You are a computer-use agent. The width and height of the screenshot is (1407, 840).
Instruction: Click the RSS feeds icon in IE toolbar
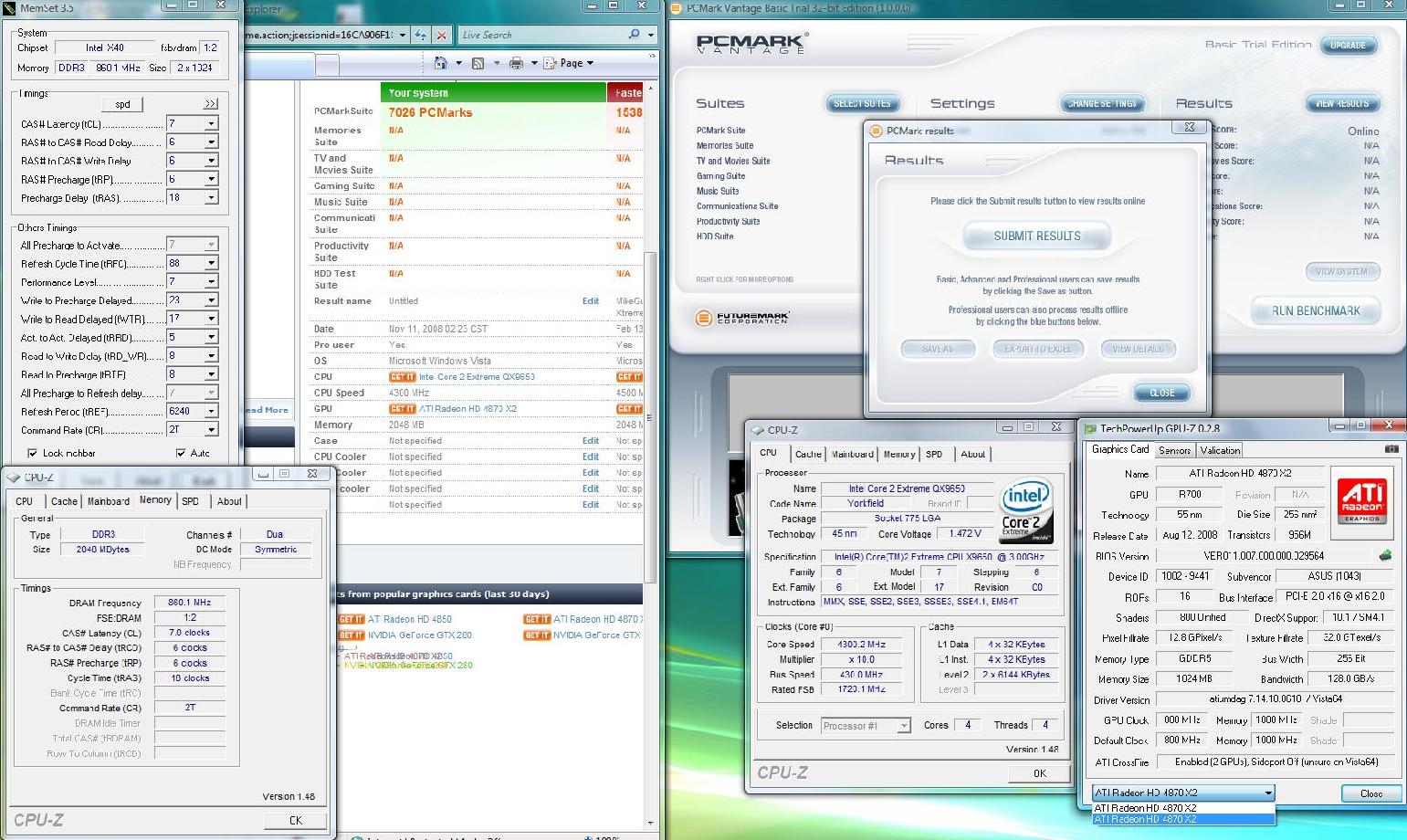(x=478, y=63)
